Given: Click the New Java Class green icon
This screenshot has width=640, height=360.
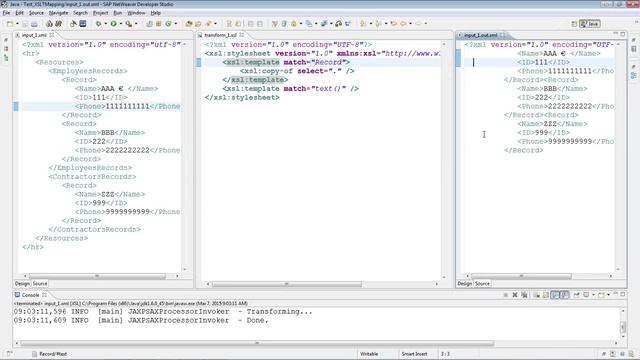Looking at the screenshot, I should [x=168, y=24].
